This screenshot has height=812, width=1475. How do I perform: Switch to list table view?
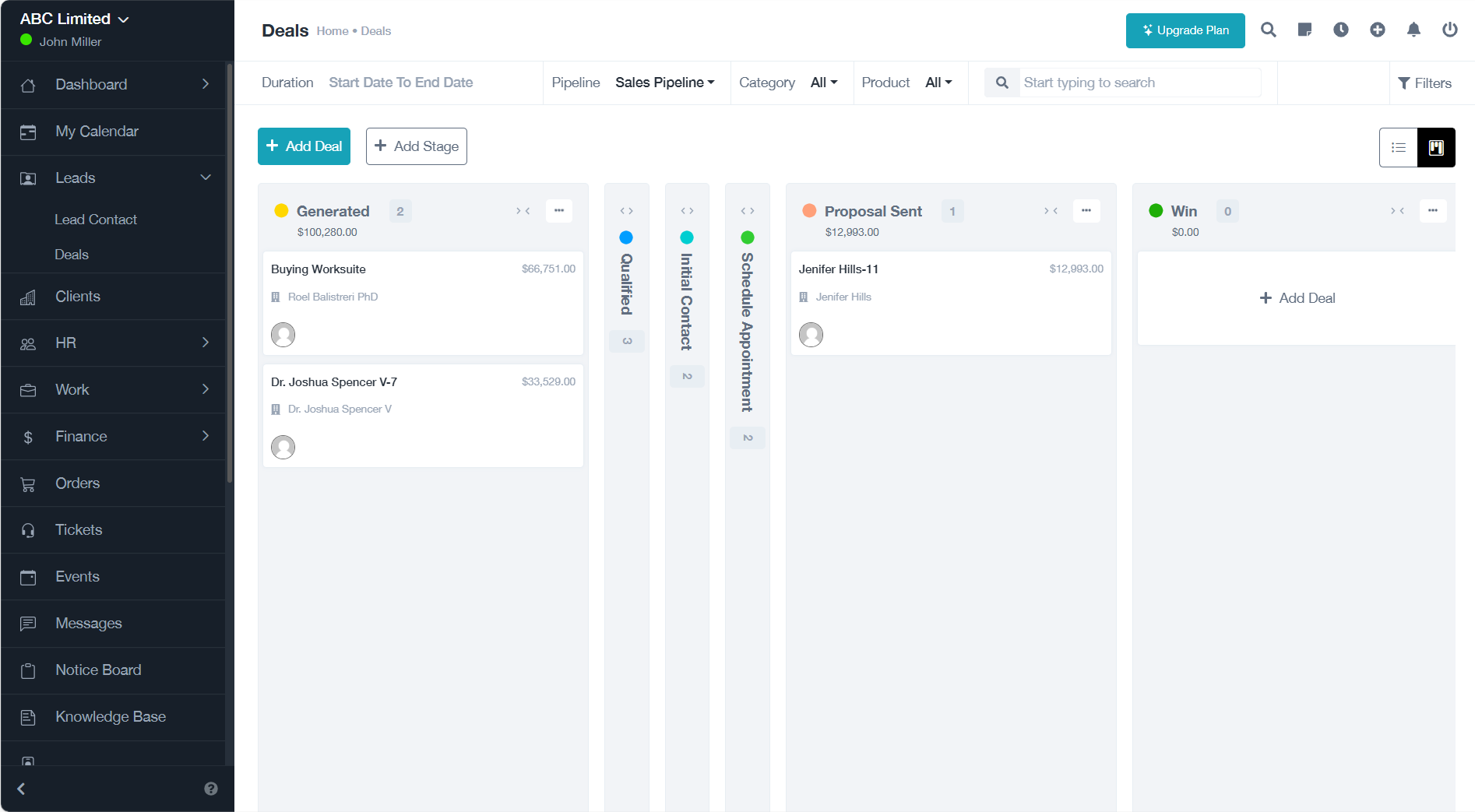1398,148
